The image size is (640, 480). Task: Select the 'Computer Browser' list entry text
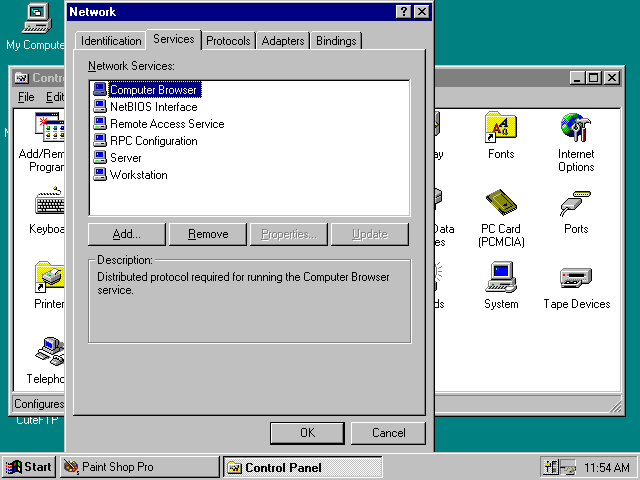tap(154, 90)
